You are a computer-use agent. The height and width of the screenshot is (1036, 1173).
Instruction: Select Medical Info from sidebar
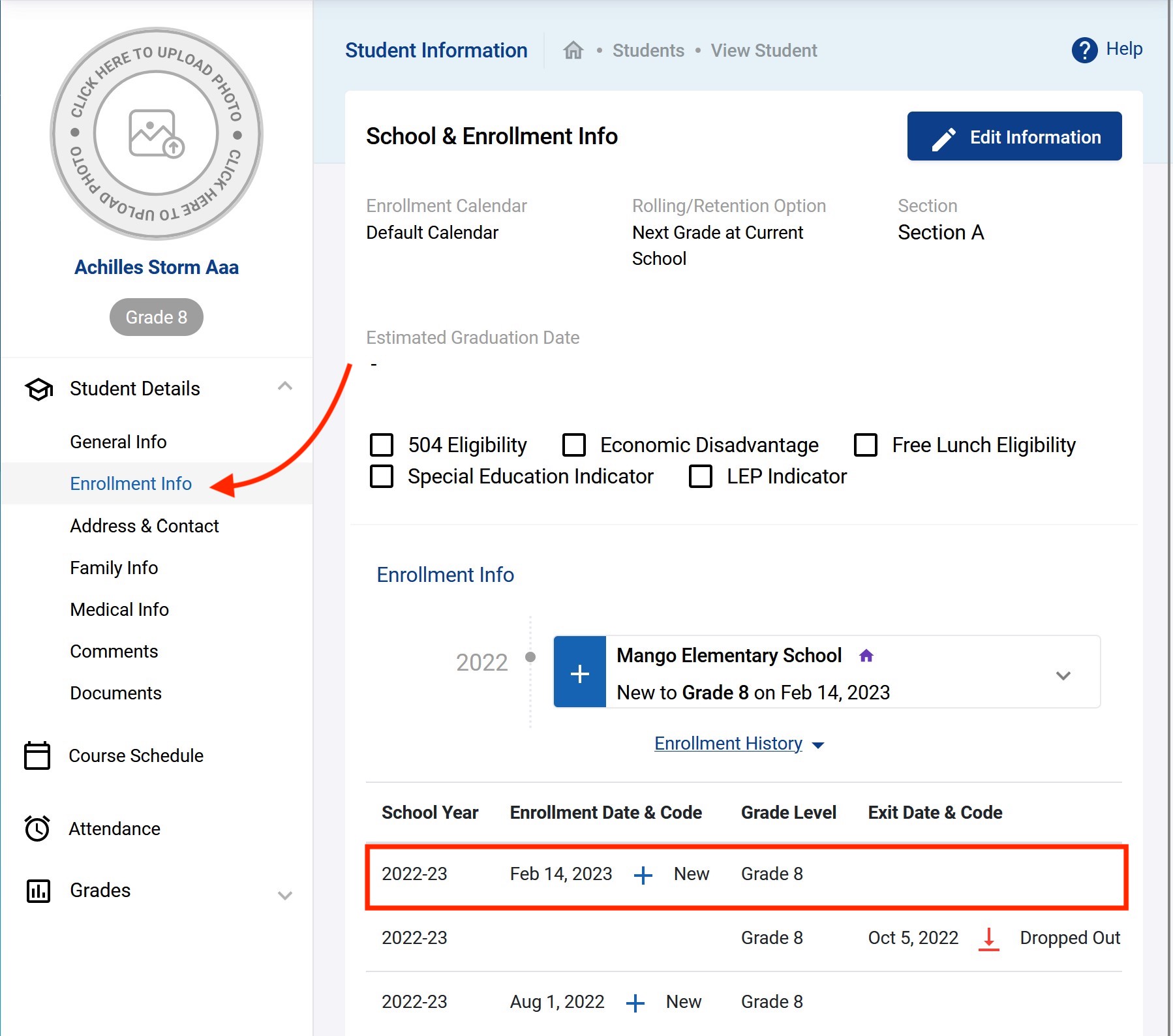119,609
